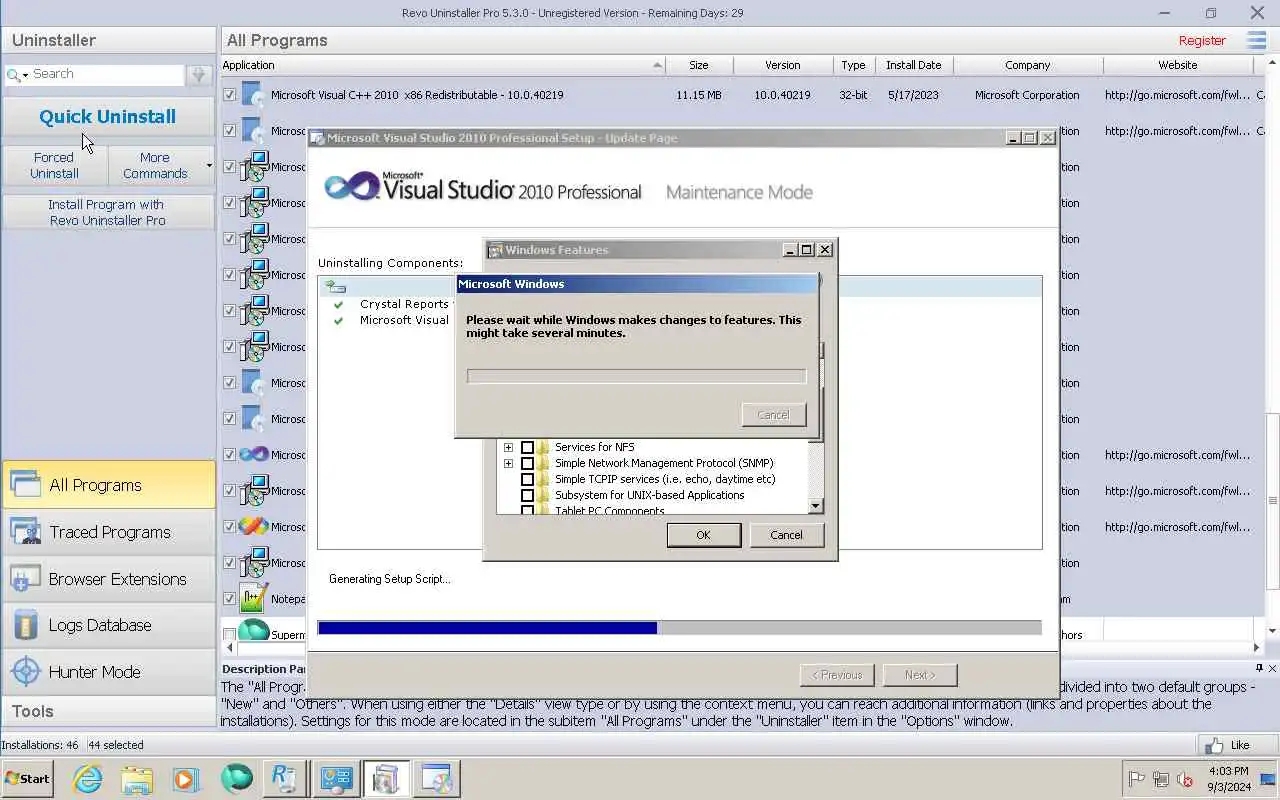
Task: Open the More Commands dropdown arrow
Action: [209, 165]
